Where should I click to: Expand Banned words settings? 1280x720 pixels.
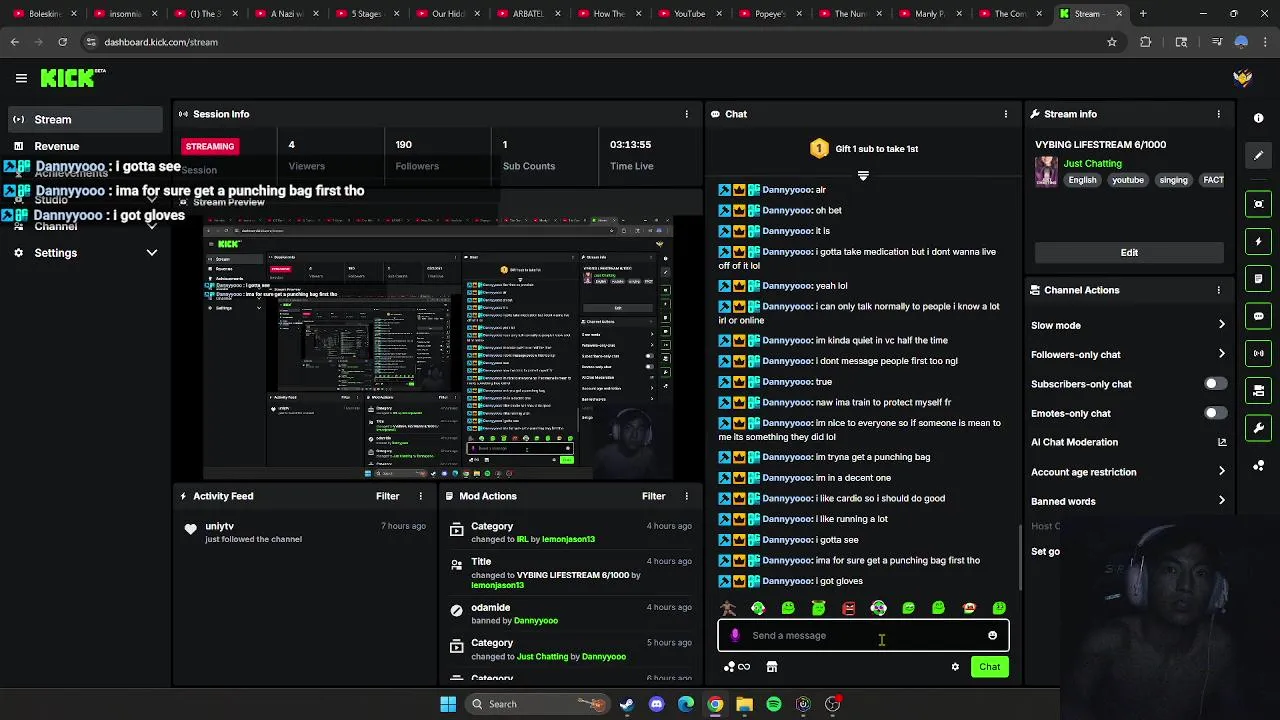(x=1221, y=501)
